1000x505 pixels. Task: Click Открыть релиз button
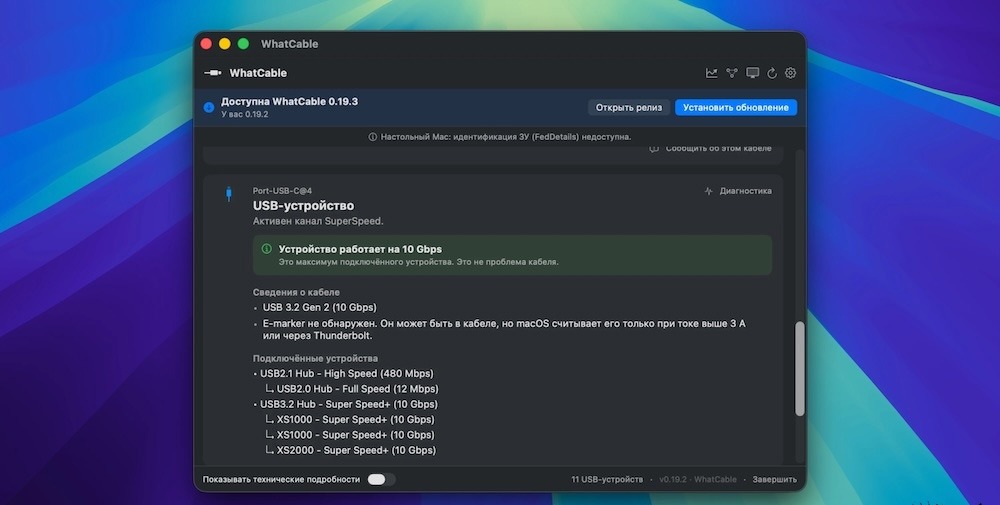point(629,107)
